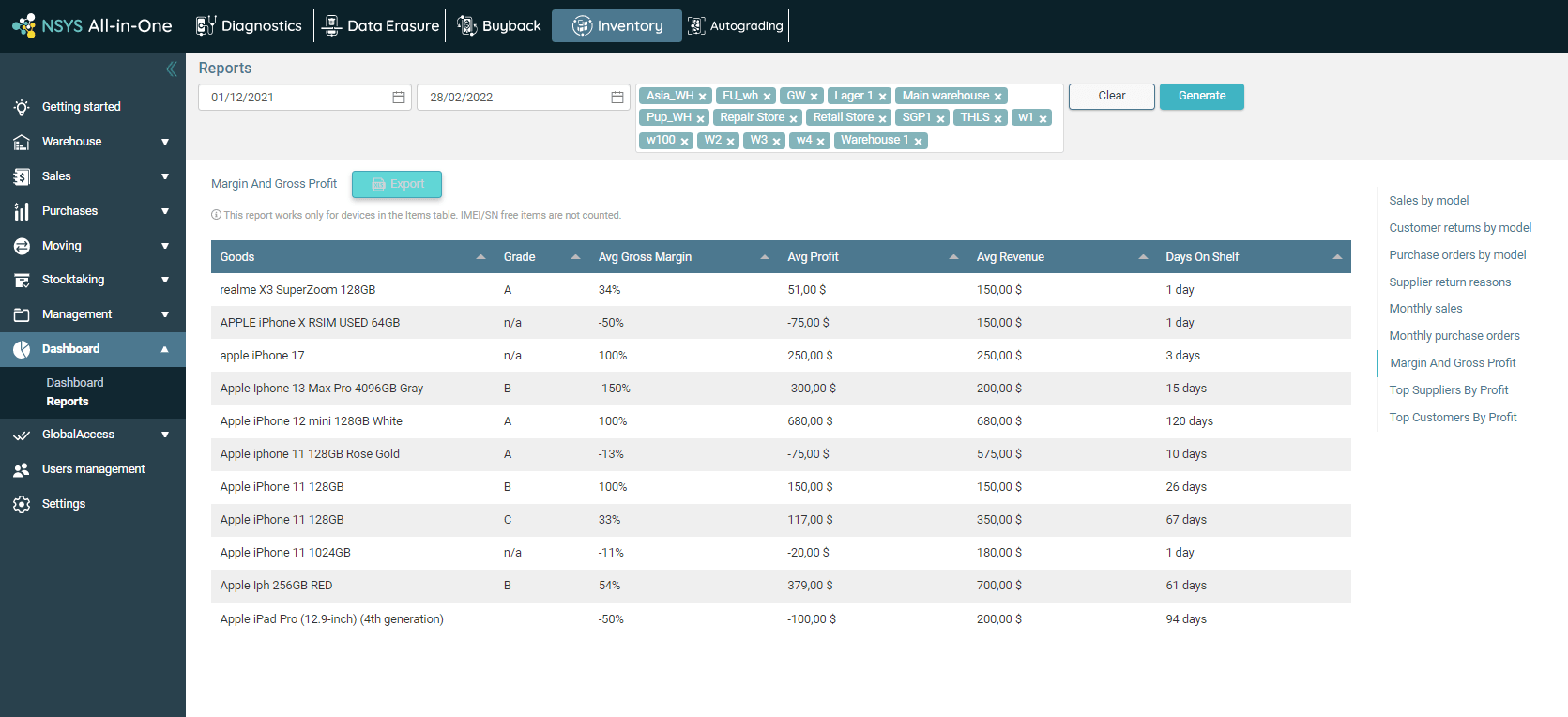Expand the Warehouse sidebar menu

tap(93, 142)
